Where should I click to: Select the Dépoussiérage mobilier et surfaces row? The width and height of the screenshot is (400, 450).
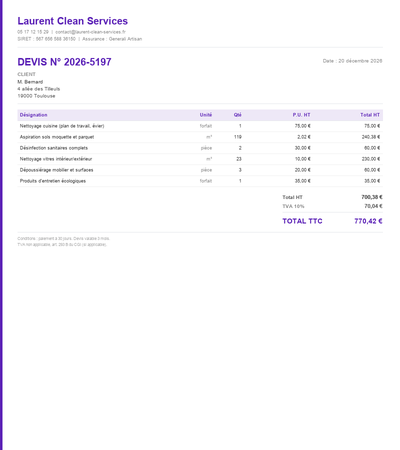click(200, 170)
